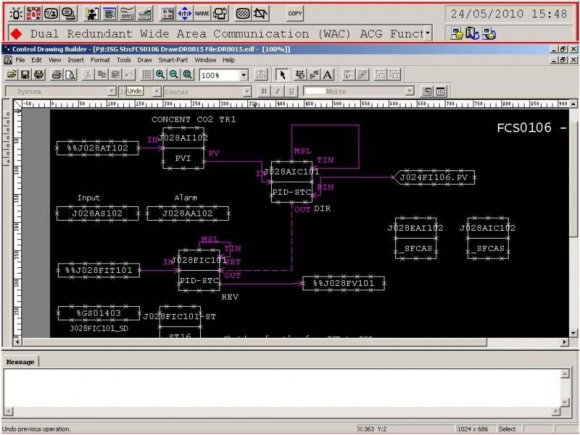Click the COPY button in system bar
Image resolution: width=580 pixels, height=435 pixels.
(x=295, y=13)
